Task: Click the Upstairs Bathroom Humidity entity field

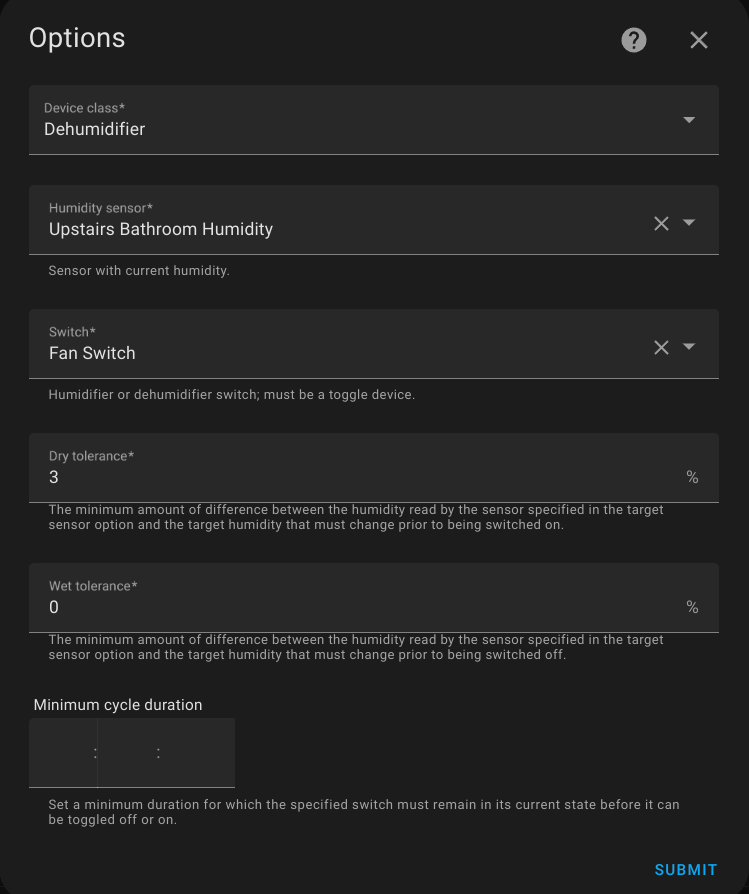Action: pos(374,220)
